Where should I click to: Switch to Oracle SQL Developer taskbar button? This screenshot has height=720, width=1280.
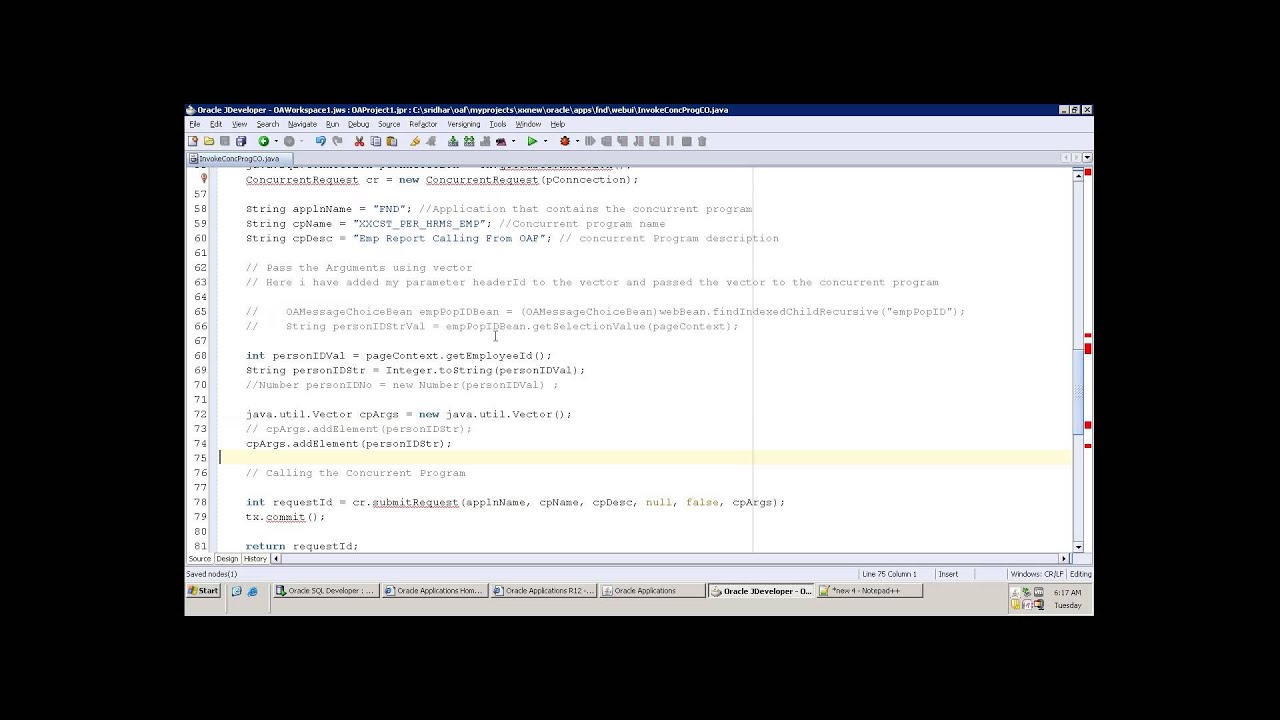tap(326, 591)
